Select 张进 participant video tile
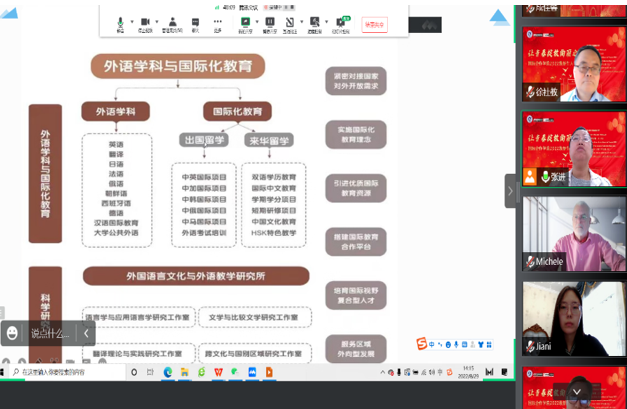Viewport: 627px width, 409px height. click(x=574, y=149)
